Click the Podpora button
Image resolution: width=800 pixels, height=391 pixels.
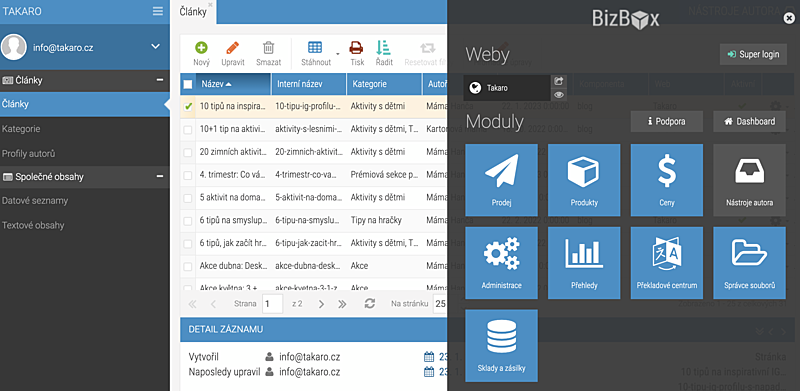coord(666,121)
